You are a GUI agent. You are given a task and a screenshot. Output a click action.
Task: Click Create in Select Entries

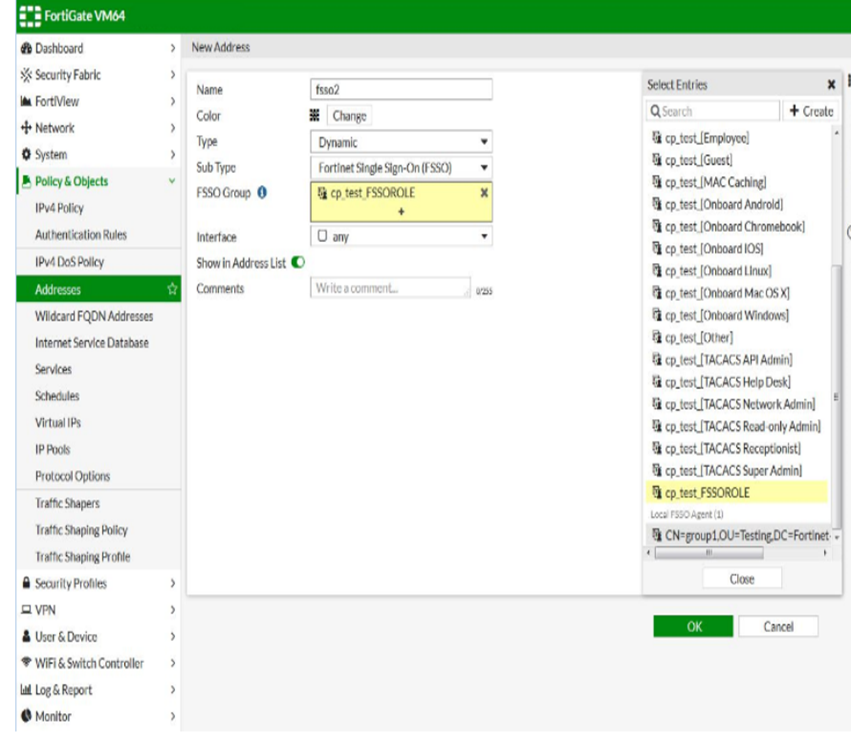click(x=811, y=111)
